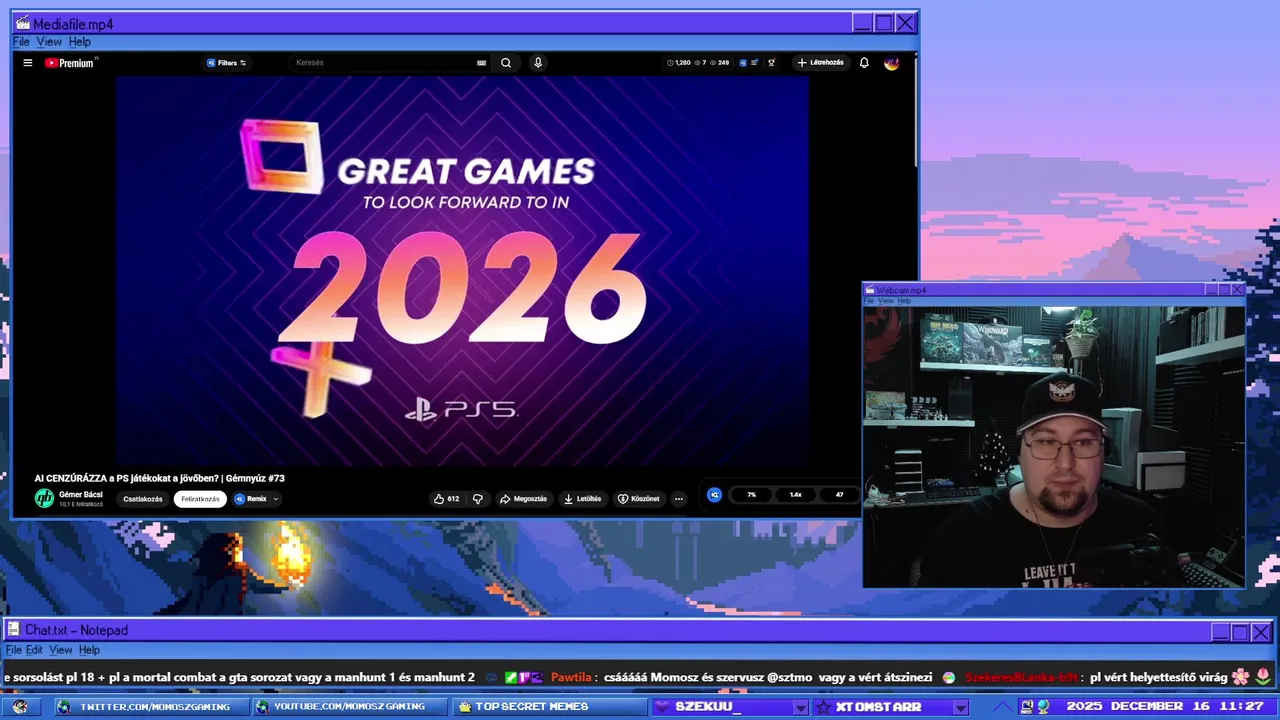1280x720 pixels.
Task: Click the 7% value in extension bar
Action: [x=751, y=494]
